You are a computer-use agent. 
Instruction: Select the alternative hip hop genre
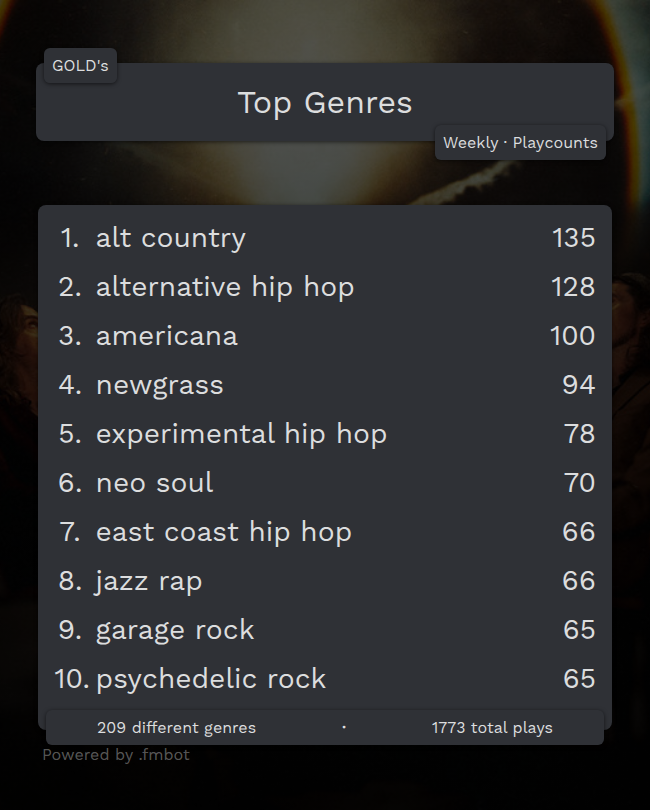225,287
